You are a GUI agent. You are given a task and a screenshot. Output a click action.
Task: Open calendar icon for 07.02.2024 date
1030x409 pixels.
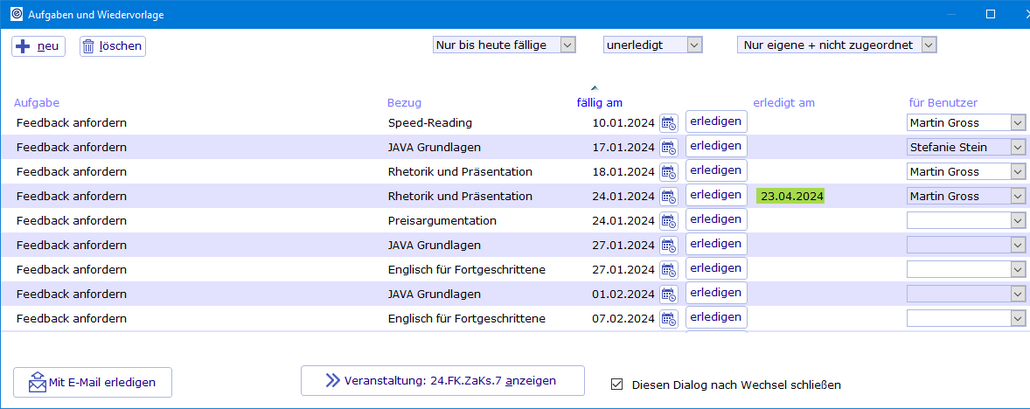tap(669, 319)
